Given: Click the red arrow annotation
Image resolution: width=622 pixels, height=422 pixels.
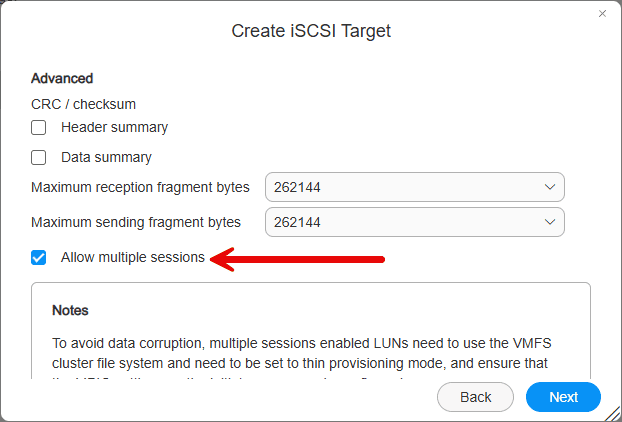Looking at the screenshot, I should (297, 259).
